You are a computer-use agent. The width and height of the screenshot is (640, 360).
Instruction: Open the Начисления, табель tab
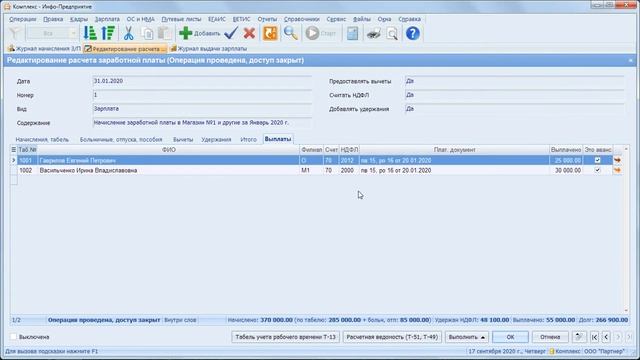tap(42, 140)
